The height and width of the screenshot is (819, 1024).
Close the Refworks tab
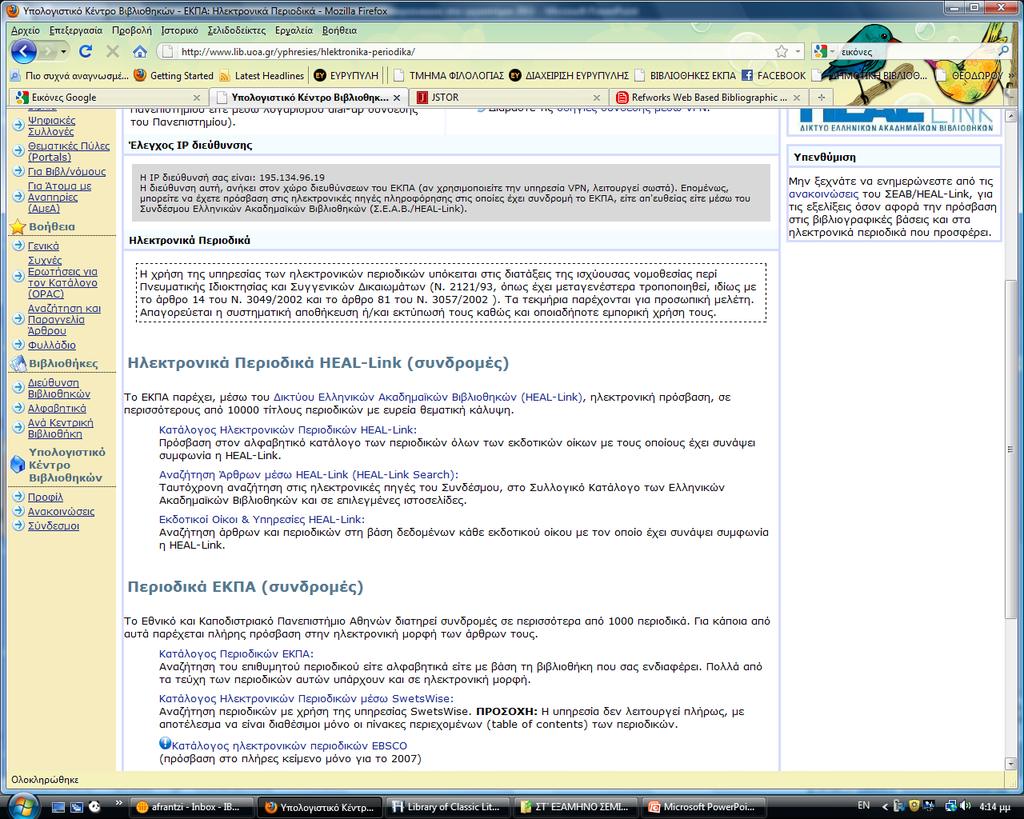coord(796,97)
